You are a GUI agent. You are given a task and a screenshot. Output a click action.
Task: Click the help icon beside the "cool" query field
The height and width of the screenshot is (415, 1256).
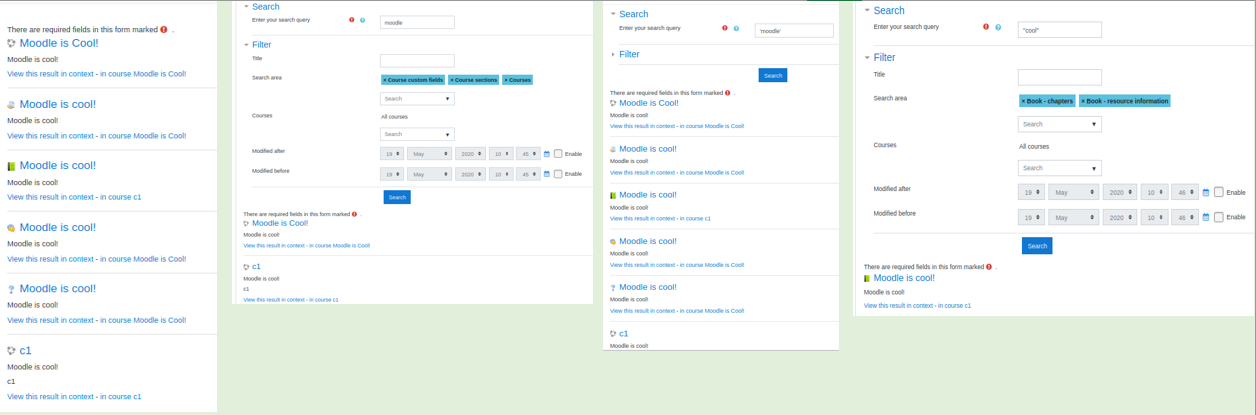click(x=998, y=27)
